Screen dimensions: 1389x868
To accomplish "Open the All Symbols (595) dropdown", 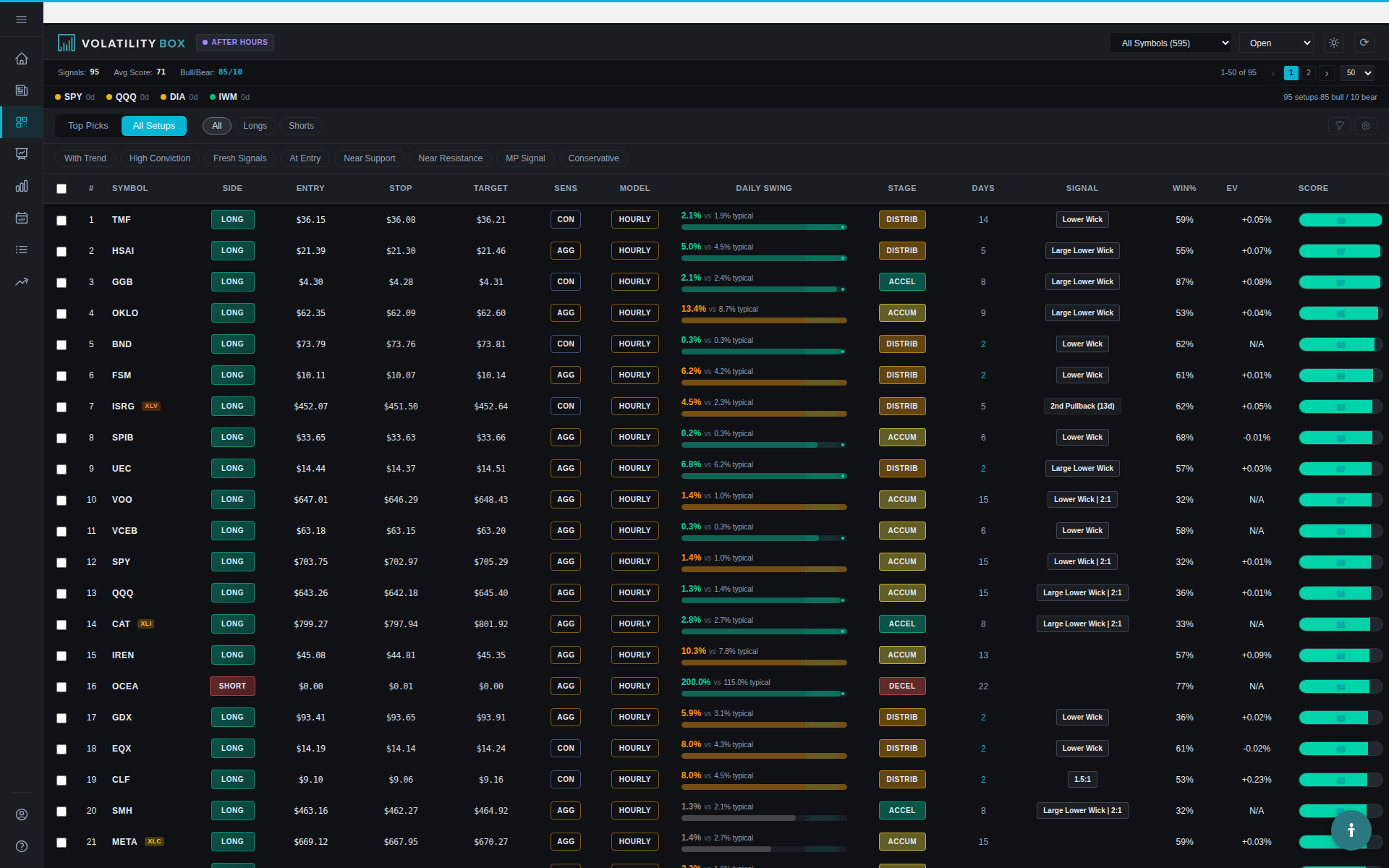I will [1171, 43].
